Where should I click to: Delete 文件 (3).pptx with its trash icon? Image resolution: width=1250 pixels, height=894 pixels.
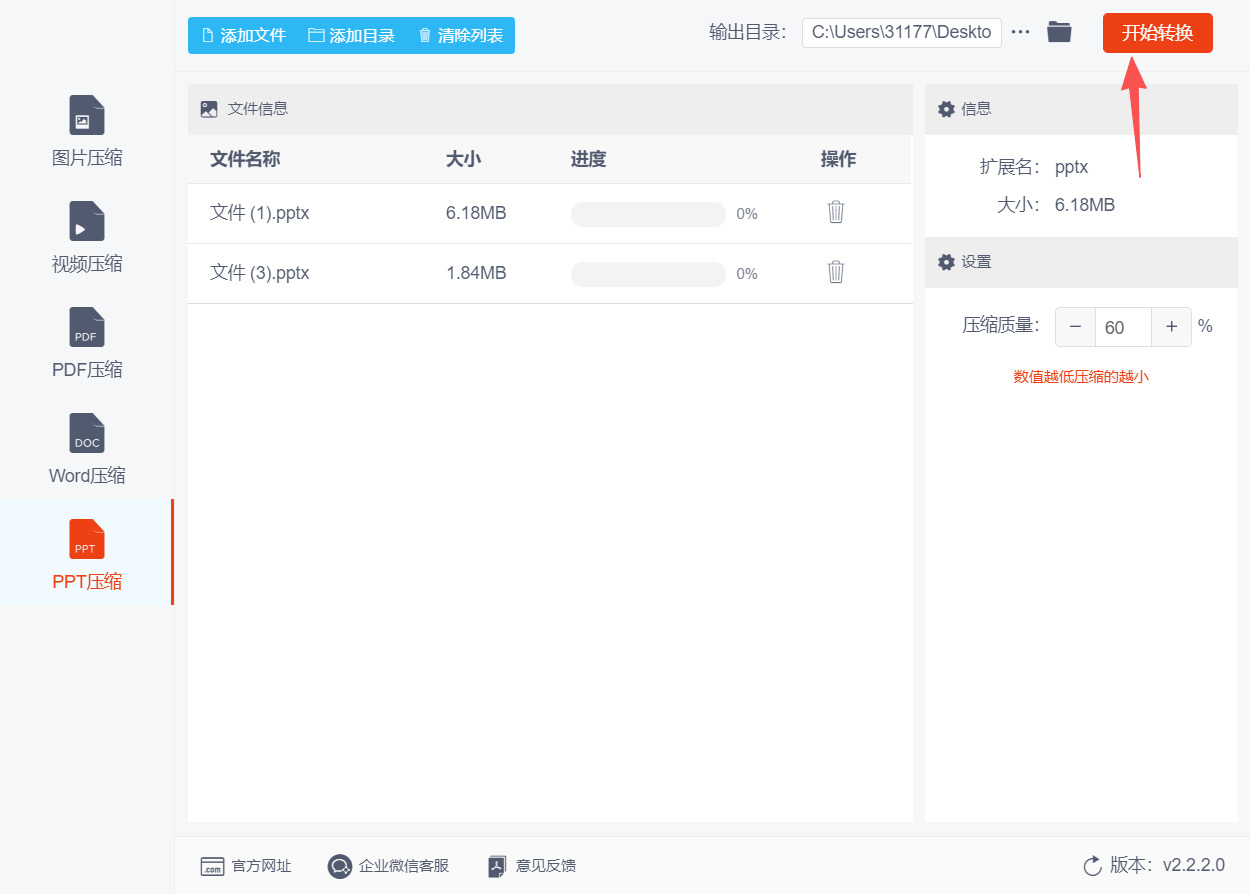(836, 272)
